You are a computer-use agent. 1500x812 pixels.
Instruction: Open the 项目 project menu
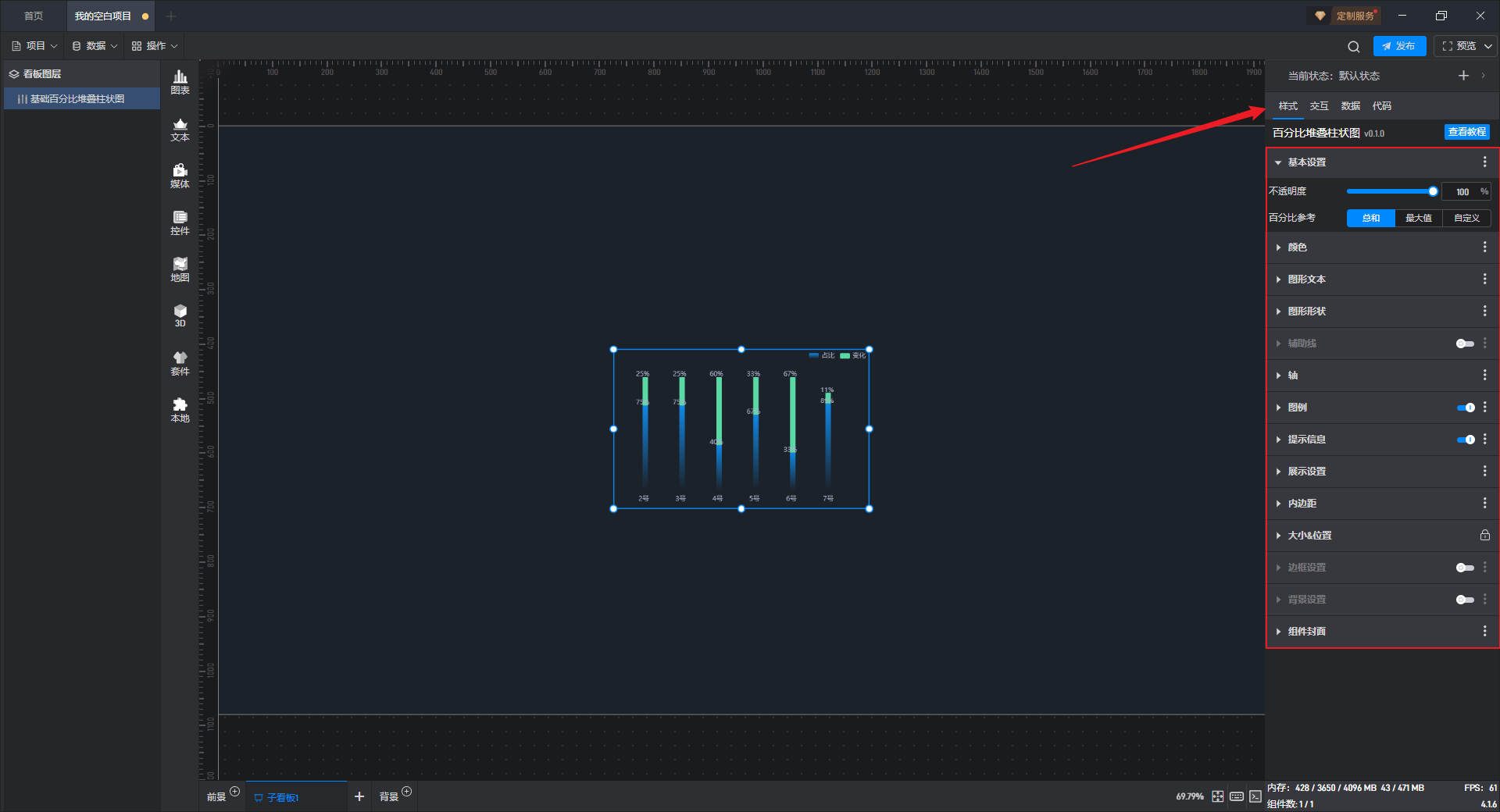coord(34,46)
